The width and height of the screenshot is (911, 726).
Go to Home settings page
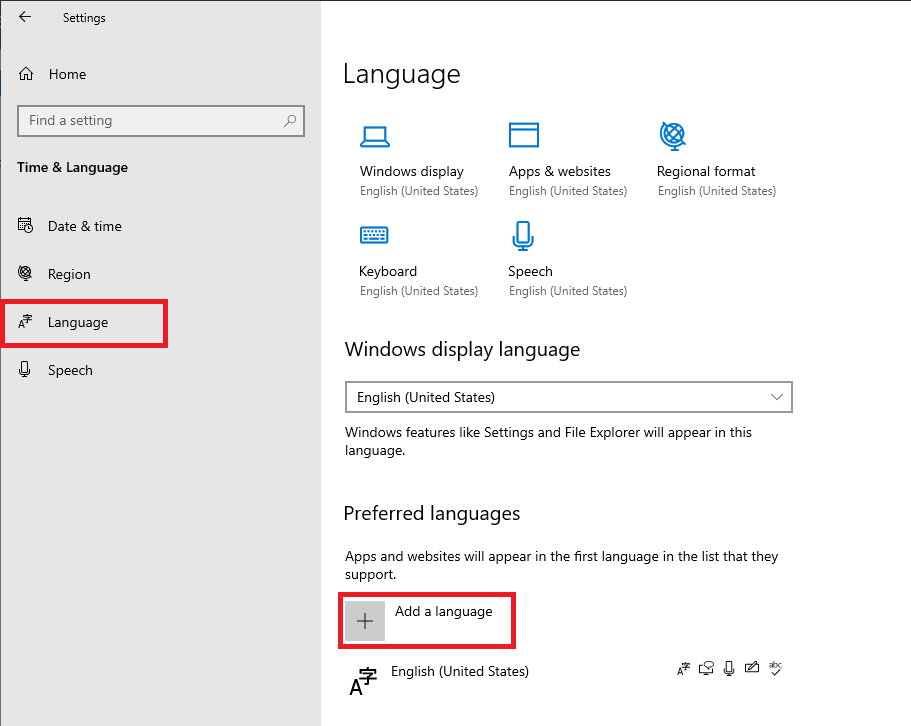67,74
